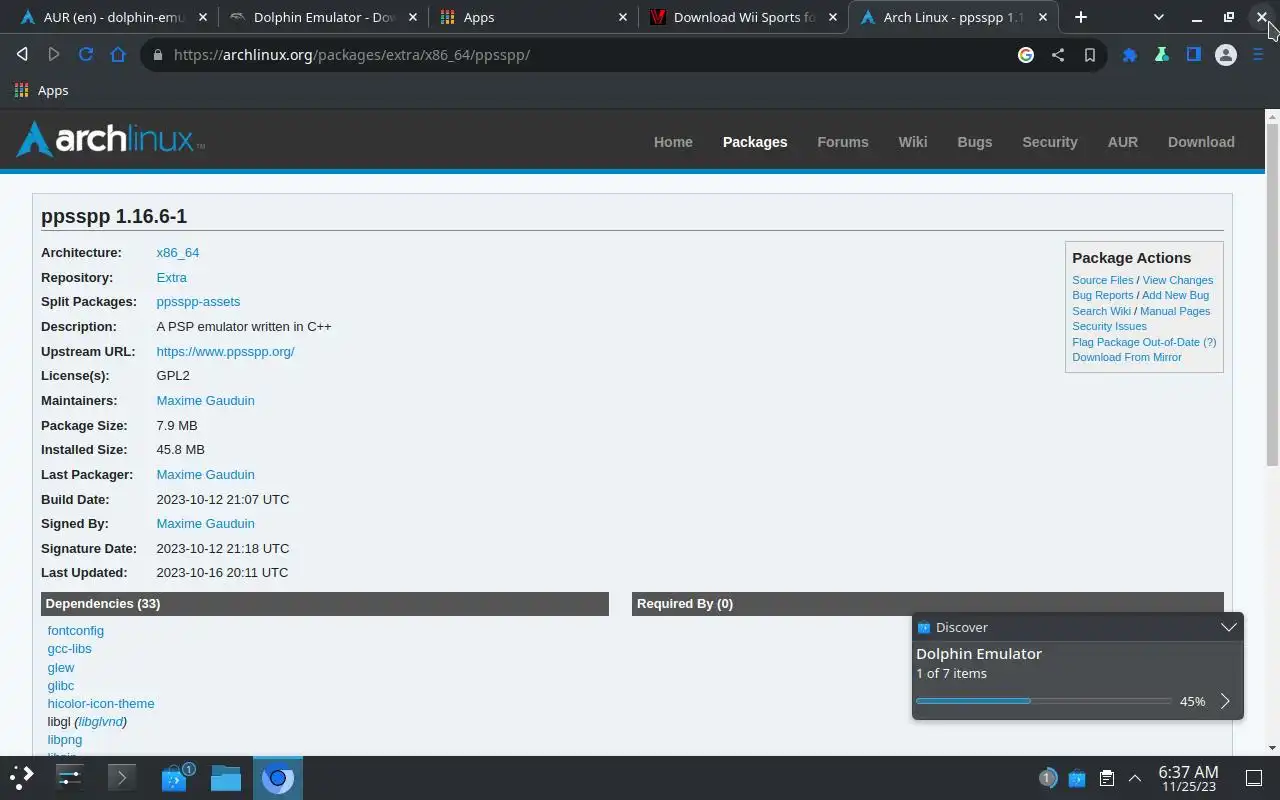1280x800 pixels.
Task: Bookmark this page with the bookmark icon
Action: coord(1090,55)
